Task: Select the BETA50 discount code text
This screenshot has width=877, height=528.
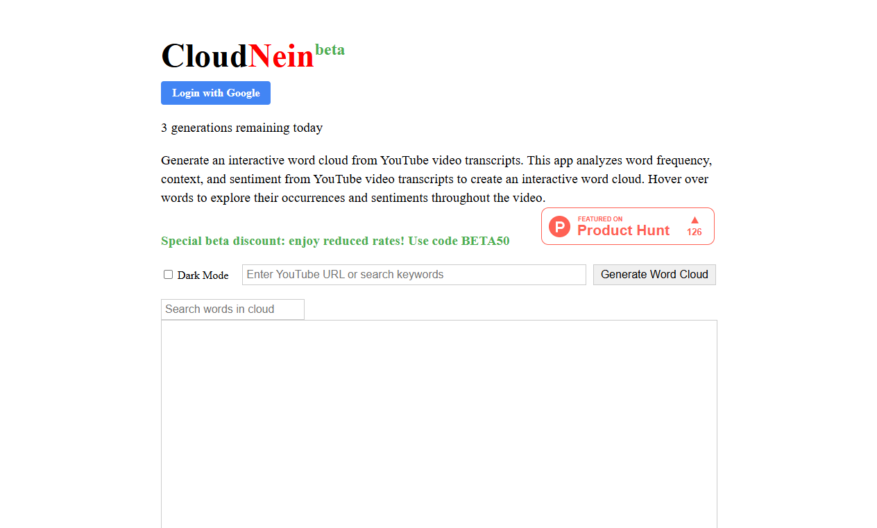Action: click(x=485, y=241)
